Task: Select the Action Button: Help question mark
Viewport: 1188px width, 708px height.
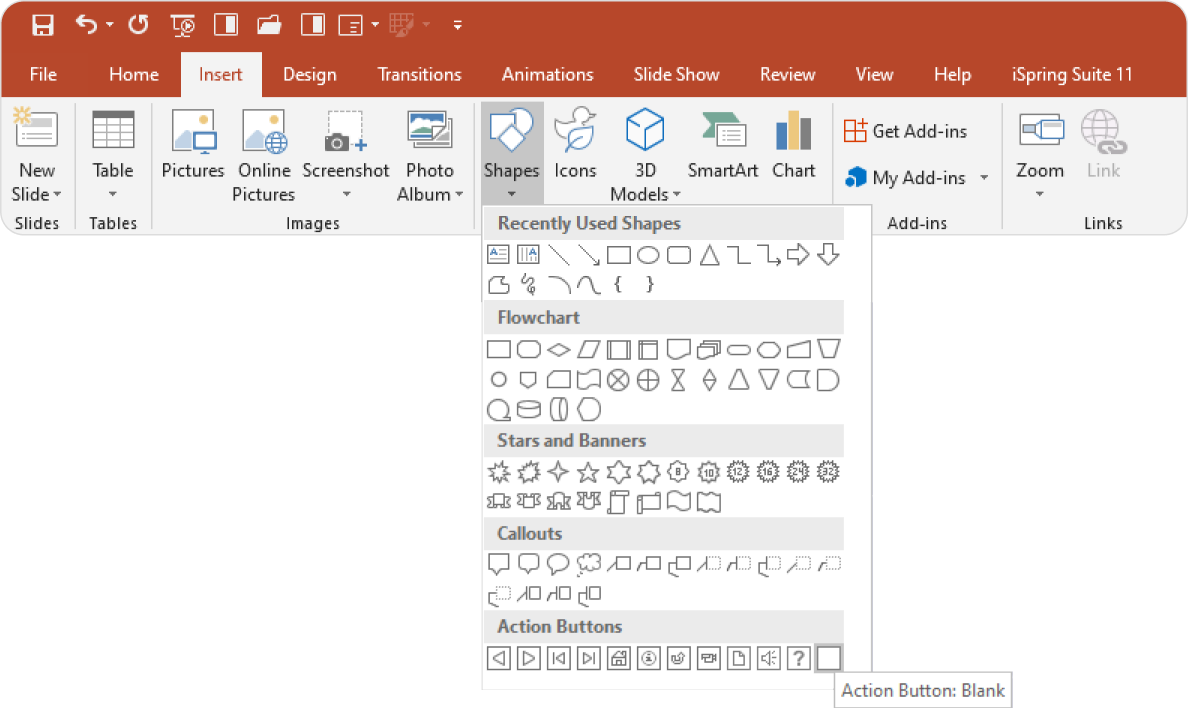Action: tap(798, 658)
